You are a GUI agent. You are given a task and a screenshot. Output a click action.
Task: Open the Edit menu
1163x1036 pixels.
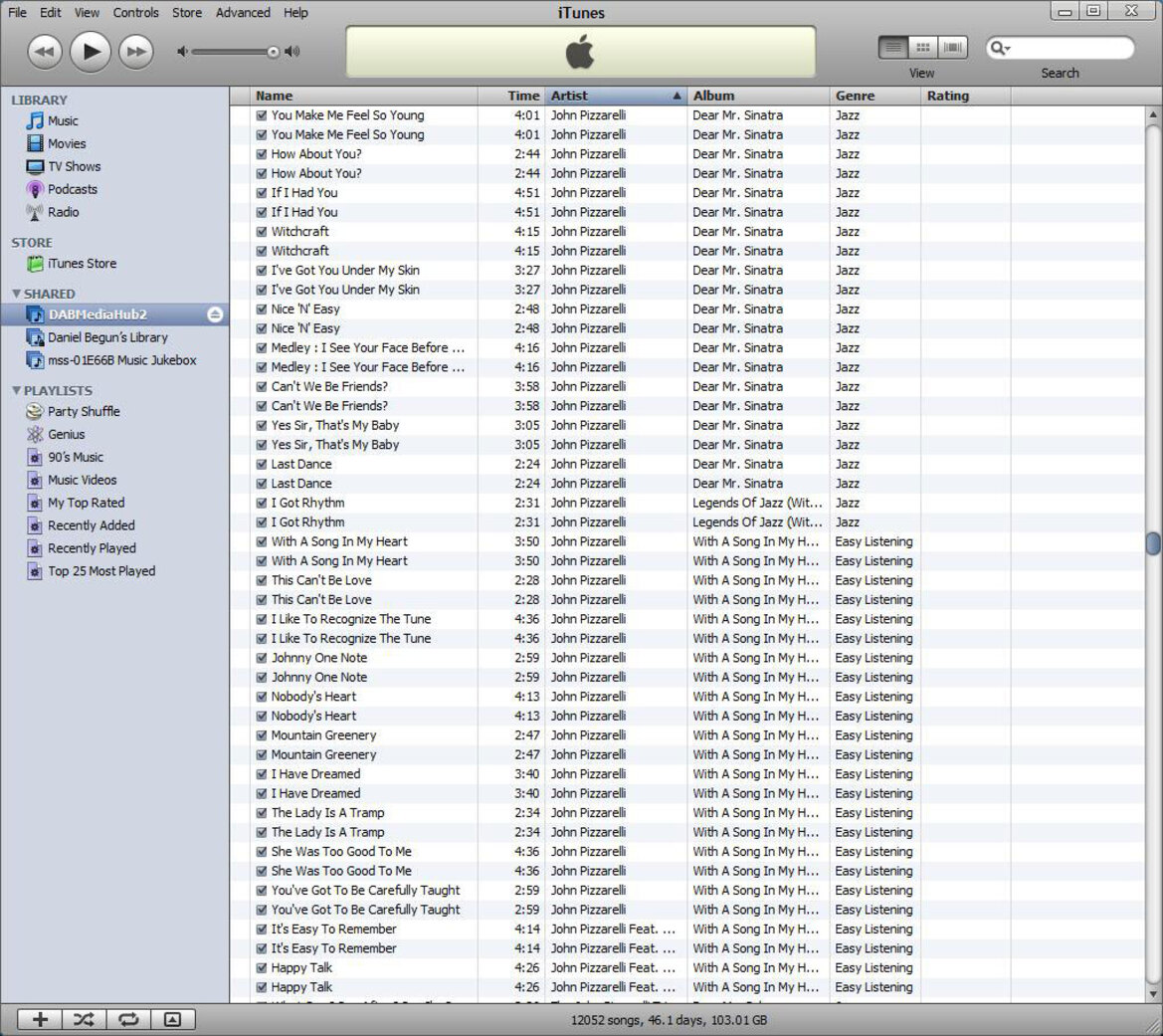pos(51,13)
